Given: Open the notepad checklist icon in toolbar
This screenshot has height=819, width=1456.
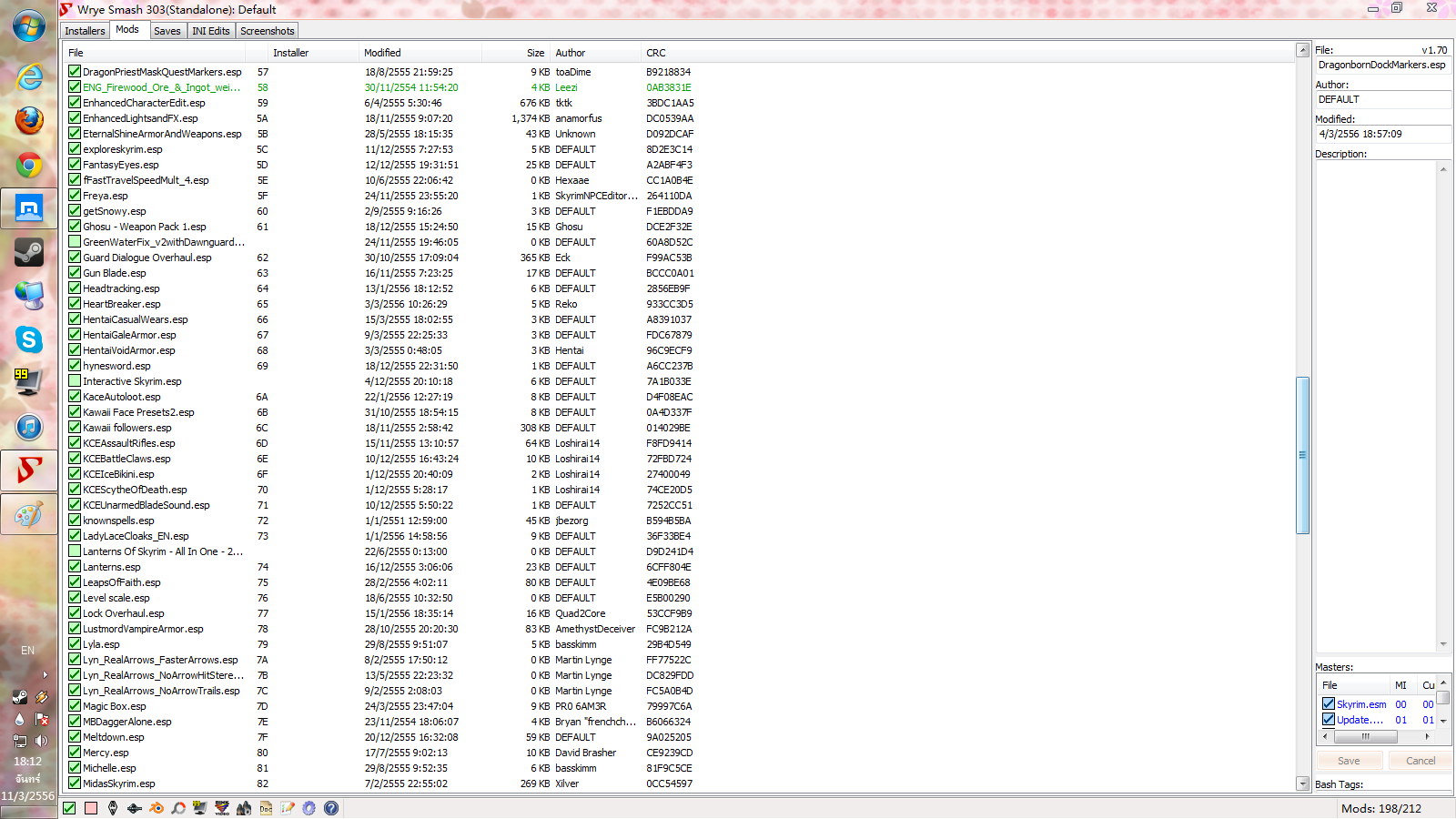Looking at the screenshot, I should [x=288, y=808].
